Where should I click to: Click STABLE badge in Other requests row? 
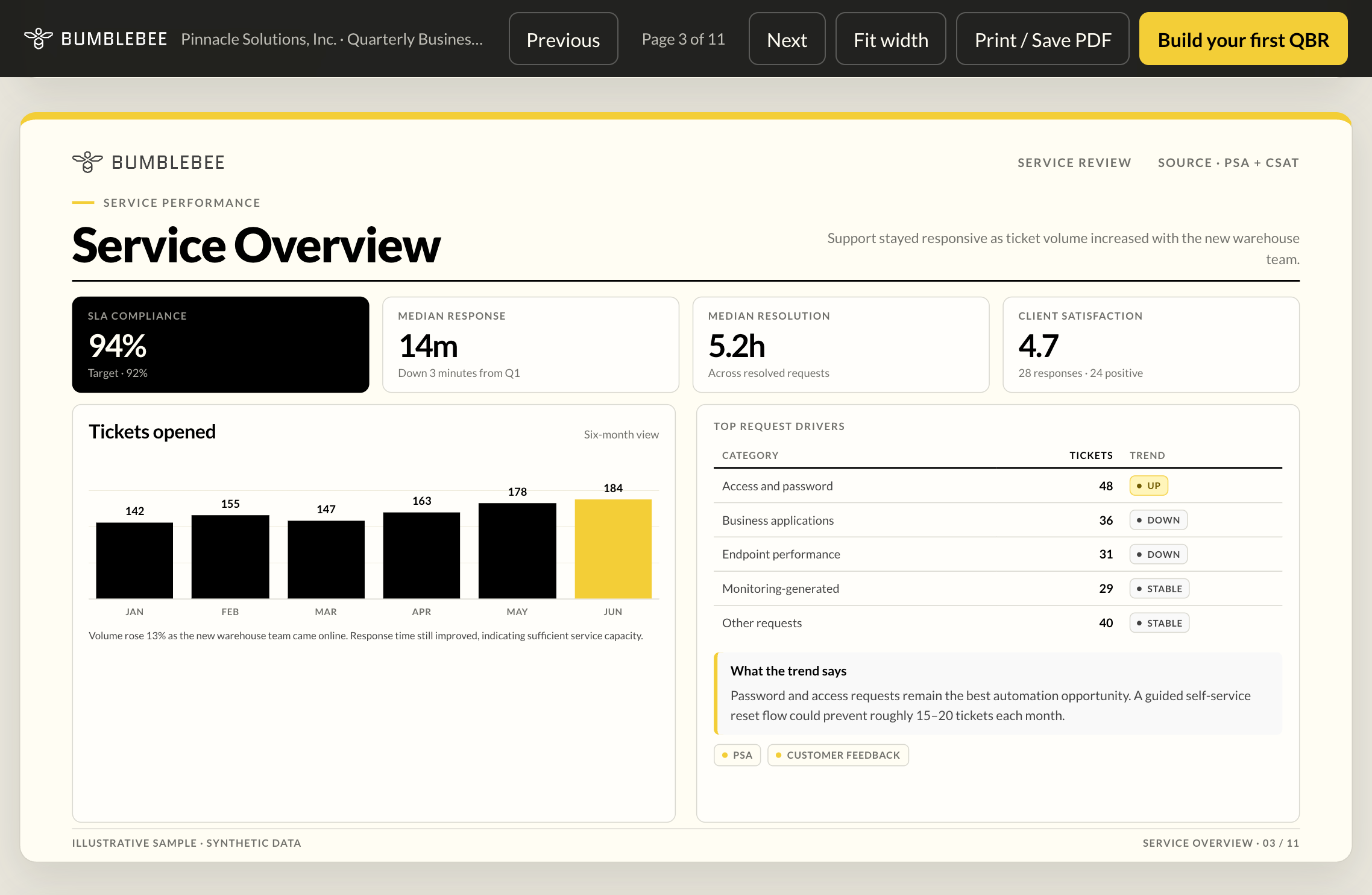click(1159, 623)
